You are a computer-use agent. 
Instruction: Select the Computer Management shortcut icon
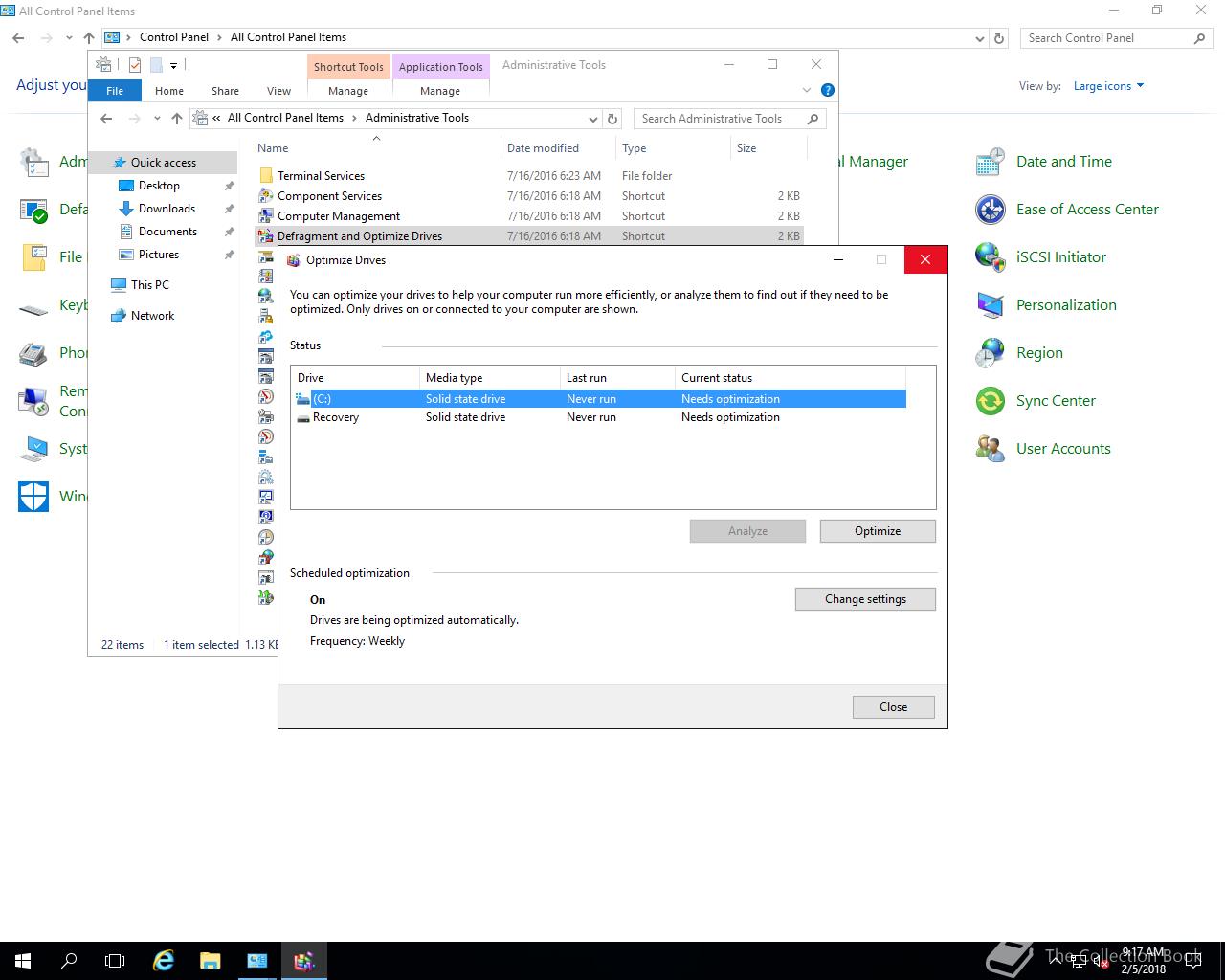[266, 216]
